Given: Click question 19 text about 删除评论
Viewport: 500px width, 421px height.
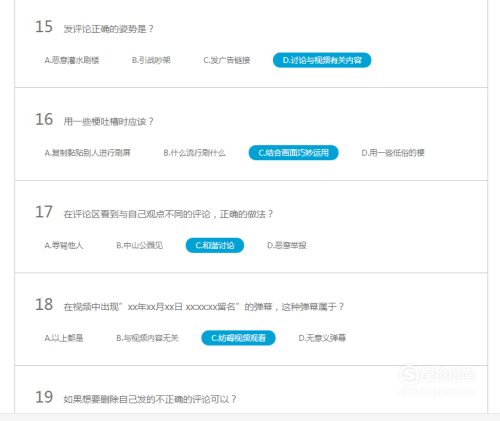Looking at the screenshot, I should 150,400.
